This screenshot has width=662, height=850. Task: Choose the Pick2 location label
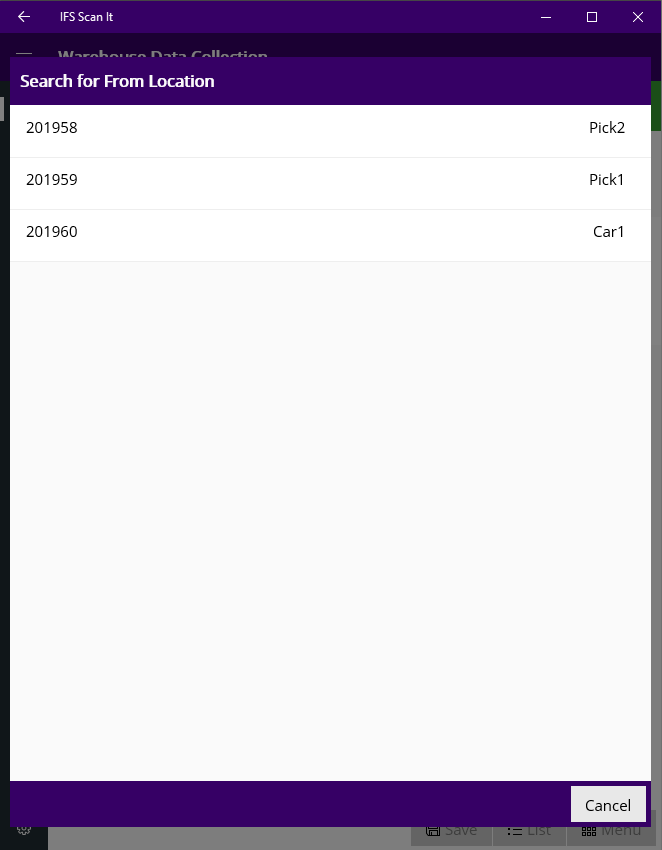(x=606, y=128)
